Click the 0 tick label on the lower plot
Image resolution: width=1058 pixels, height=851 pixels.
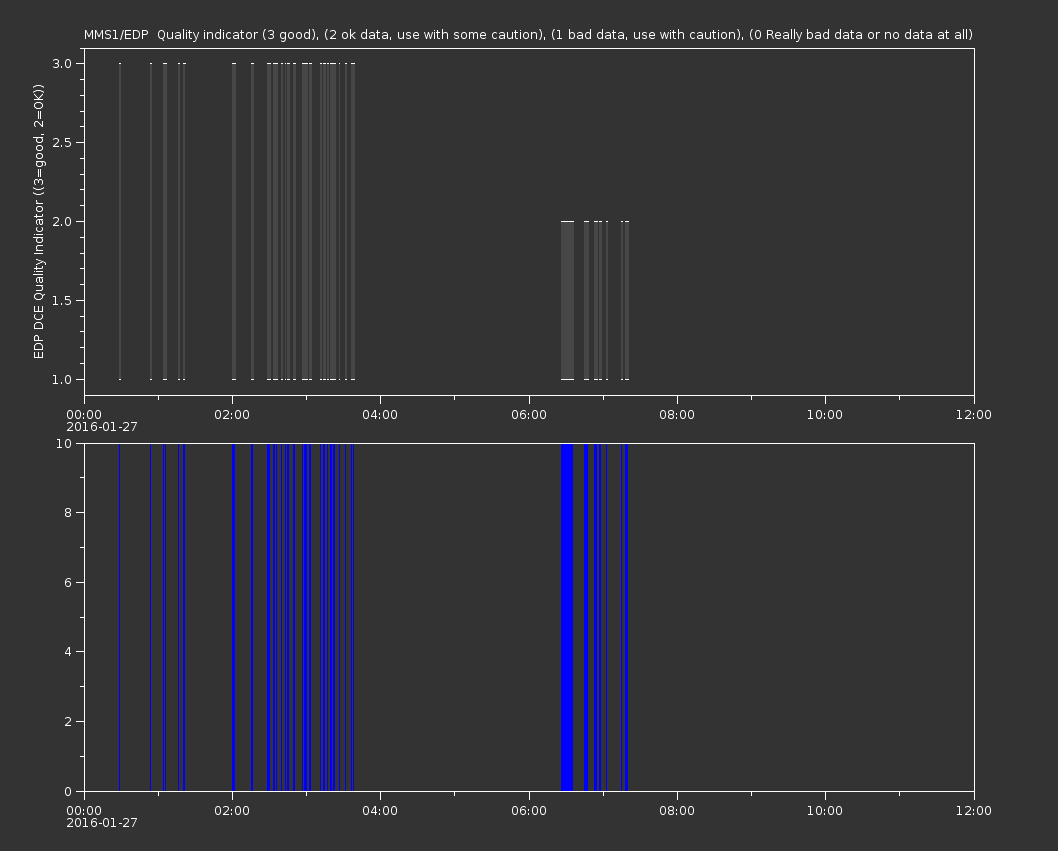click(68, 791)
